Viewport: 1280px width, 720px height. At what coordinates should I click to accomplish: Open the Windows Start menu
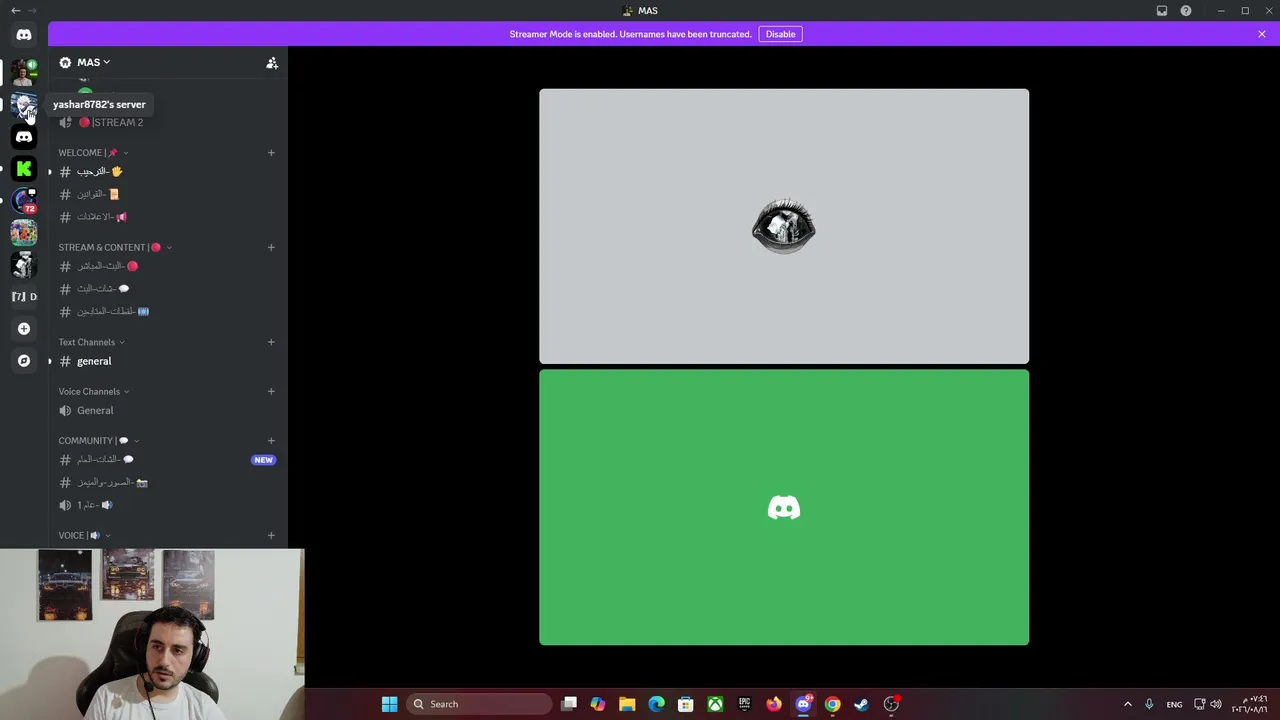[389, 704]
